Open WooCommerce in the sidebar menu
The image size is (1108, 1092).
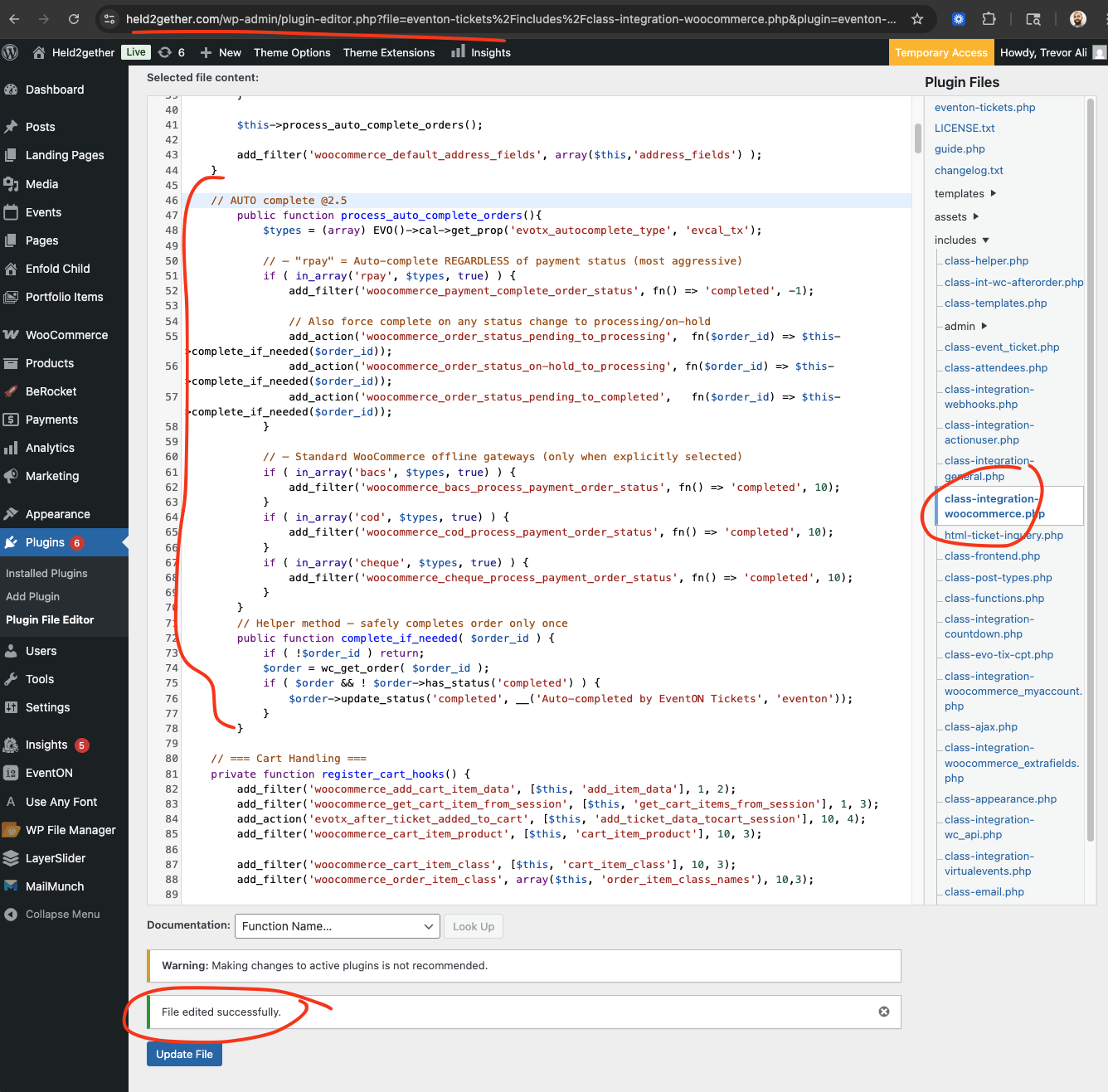pos(66,335)
